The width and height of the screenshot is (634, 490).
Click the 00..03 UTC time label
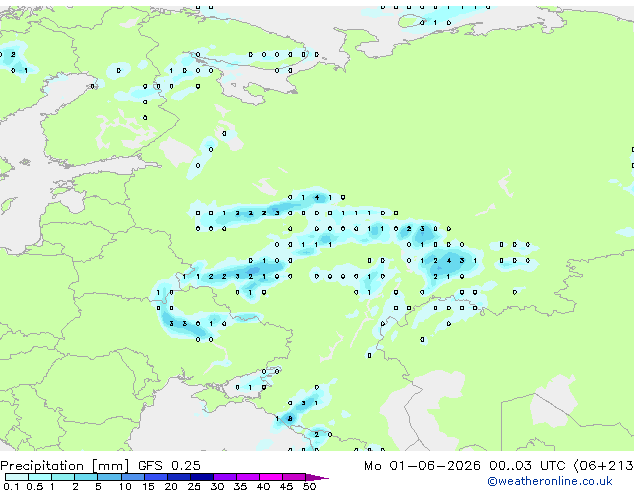(x=527, y=466)
